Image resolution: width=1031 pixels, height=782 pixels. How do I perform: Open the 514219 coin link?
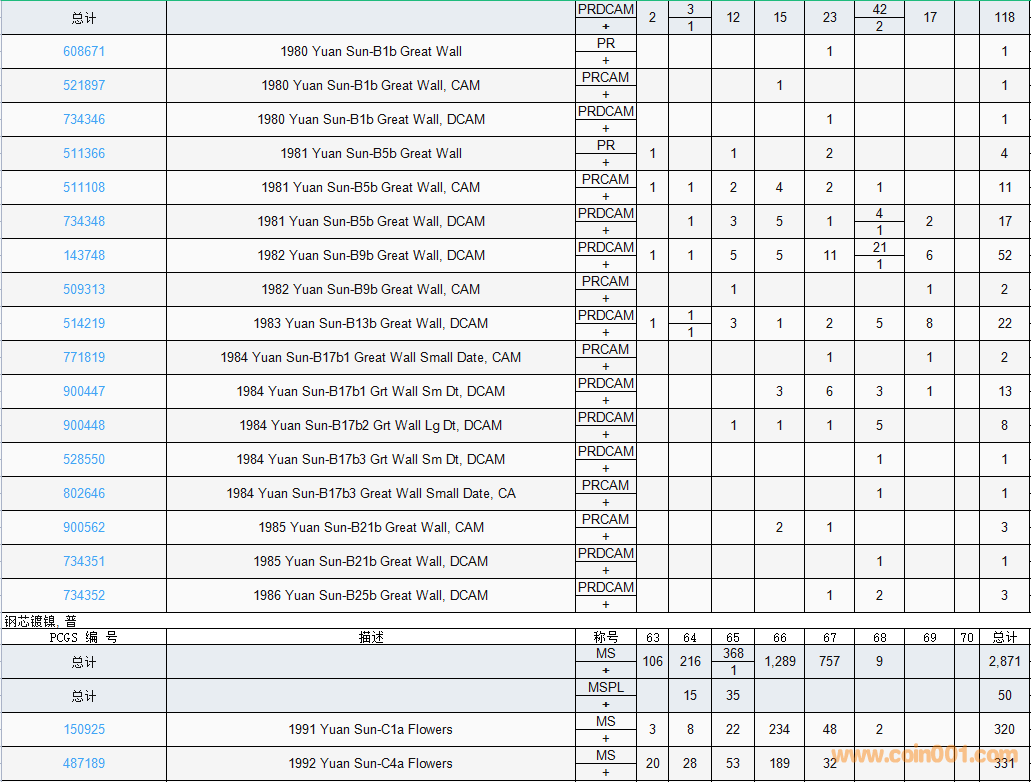click(84, 323)
